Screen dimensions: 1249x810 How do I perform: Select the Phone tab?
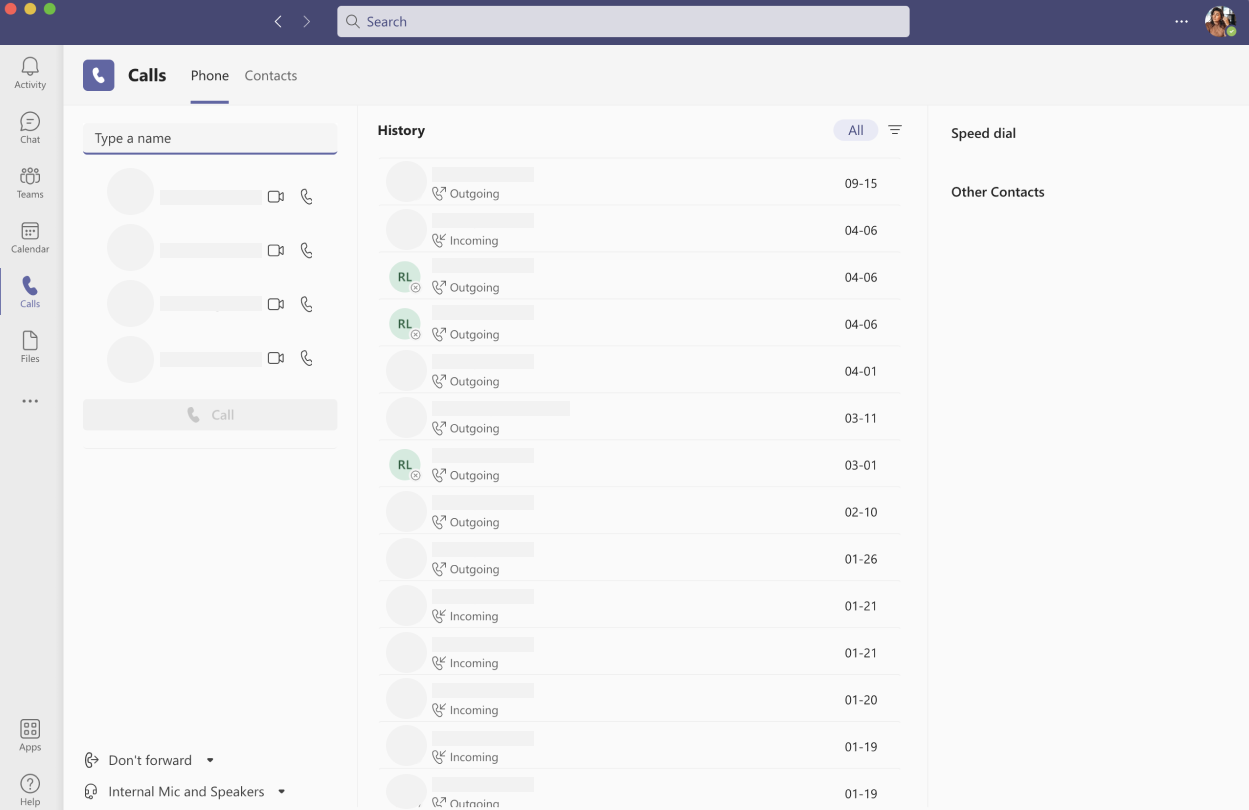coord(210,76)
